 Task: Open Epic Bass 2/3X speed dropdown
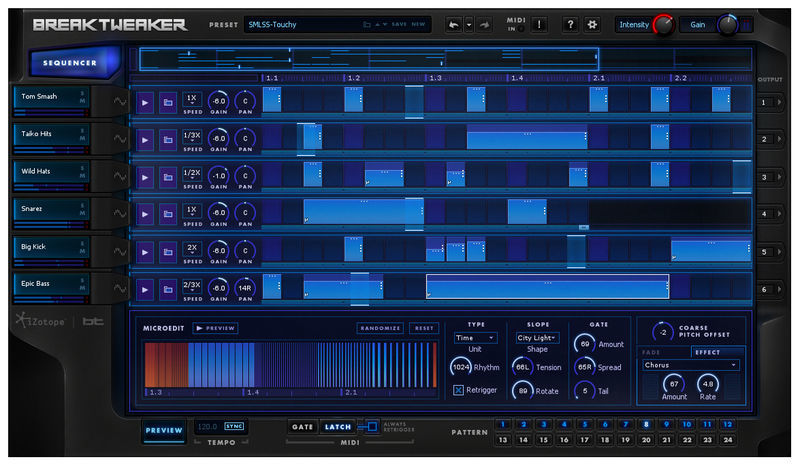point(192,286)
